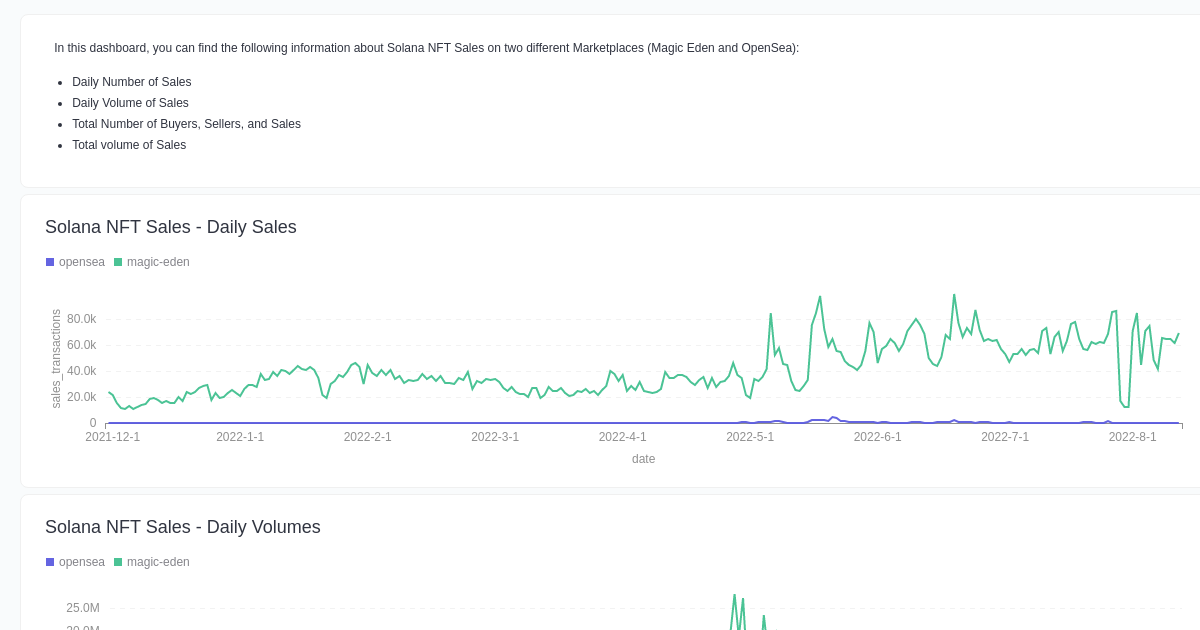Toggle the magic-eden series label in Daily Sales
Screen dimensions: 1200x630
coord(158,262)
